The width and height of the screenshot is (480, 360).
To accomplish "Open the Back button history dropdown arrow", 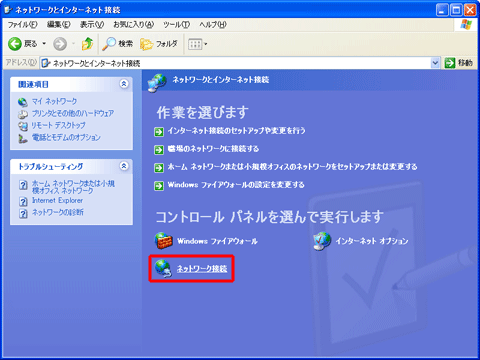I will [44, 44].
